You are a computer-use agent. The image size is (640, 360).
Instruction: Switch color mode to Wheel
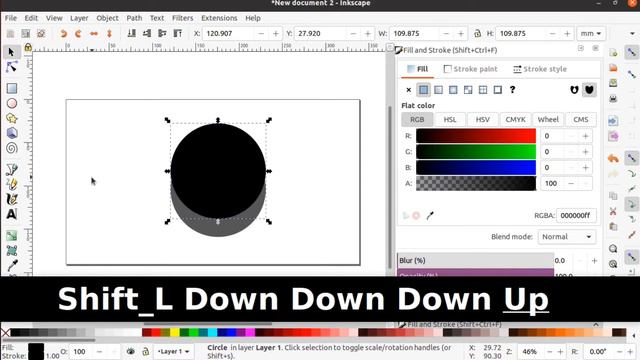548,120
